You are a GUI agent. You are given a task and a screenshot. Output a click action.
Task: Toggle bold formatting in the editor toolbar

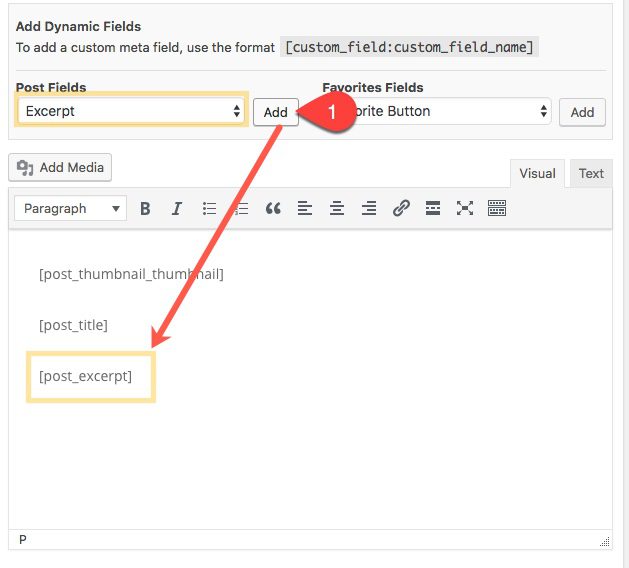coord(145,209)
